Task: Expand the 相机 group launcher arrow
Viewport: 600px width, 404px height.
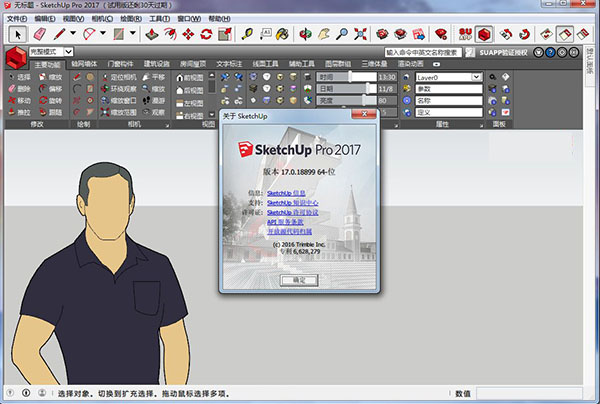Action: coord(167,125)
